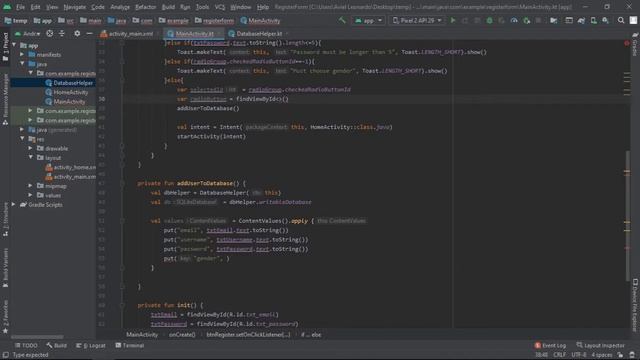Viewport: 640px width, 360px height.
Task: Collapse the app module tree node
Action: point(15,45)
